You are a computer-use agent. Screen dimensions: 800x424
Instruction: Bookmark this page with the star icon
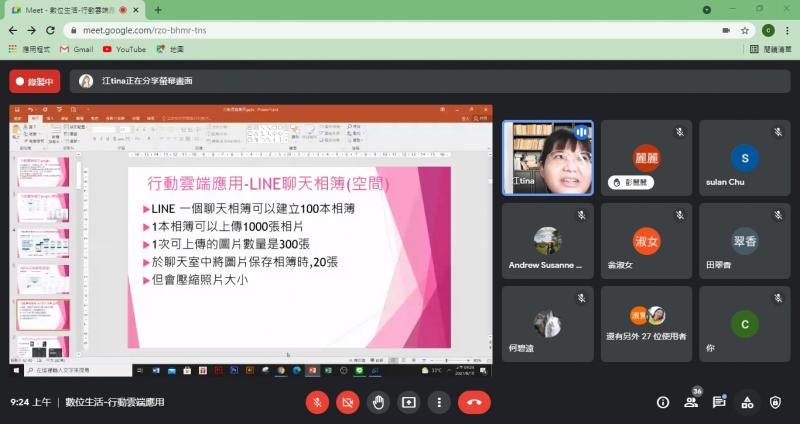pos(745,31)
